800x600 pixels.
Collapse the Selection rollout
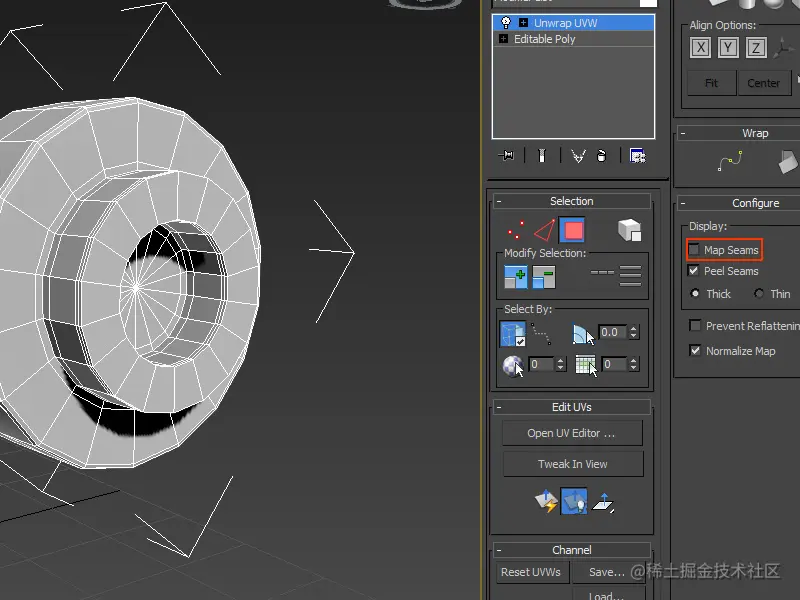(499, 202)
